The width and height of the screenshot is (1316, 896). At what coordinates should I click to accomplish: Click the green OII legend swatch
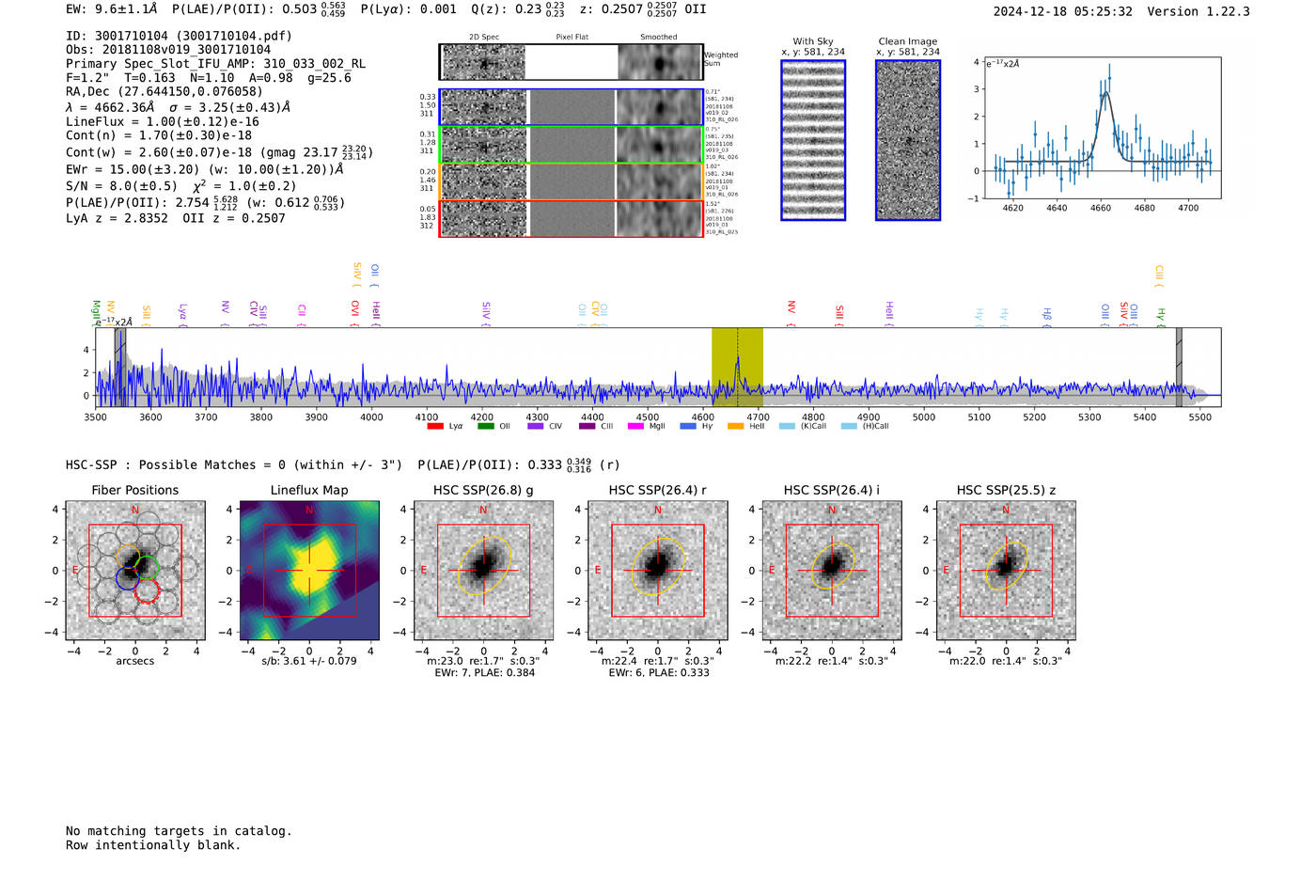(x=485, y=426)
